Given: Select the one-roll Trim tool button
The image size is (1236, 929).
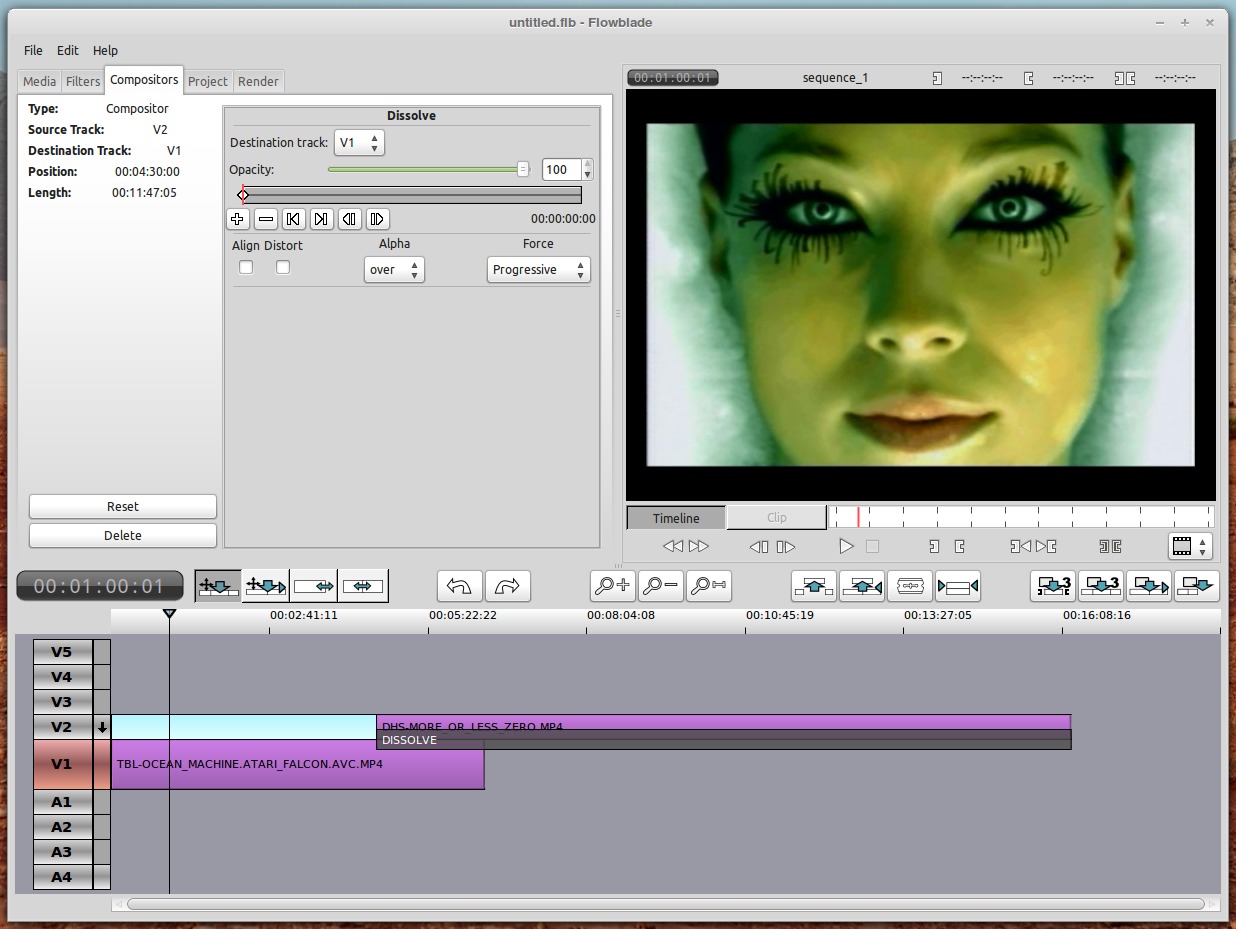Looking at the screenshot, I should [x=314, y=586].
